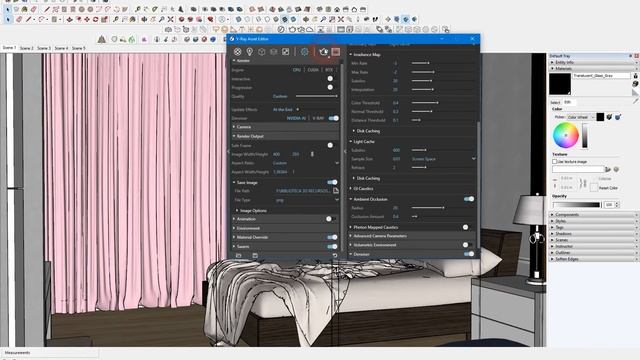
Task: Toggle the Progressive render switch
Action: pos(330,87)
